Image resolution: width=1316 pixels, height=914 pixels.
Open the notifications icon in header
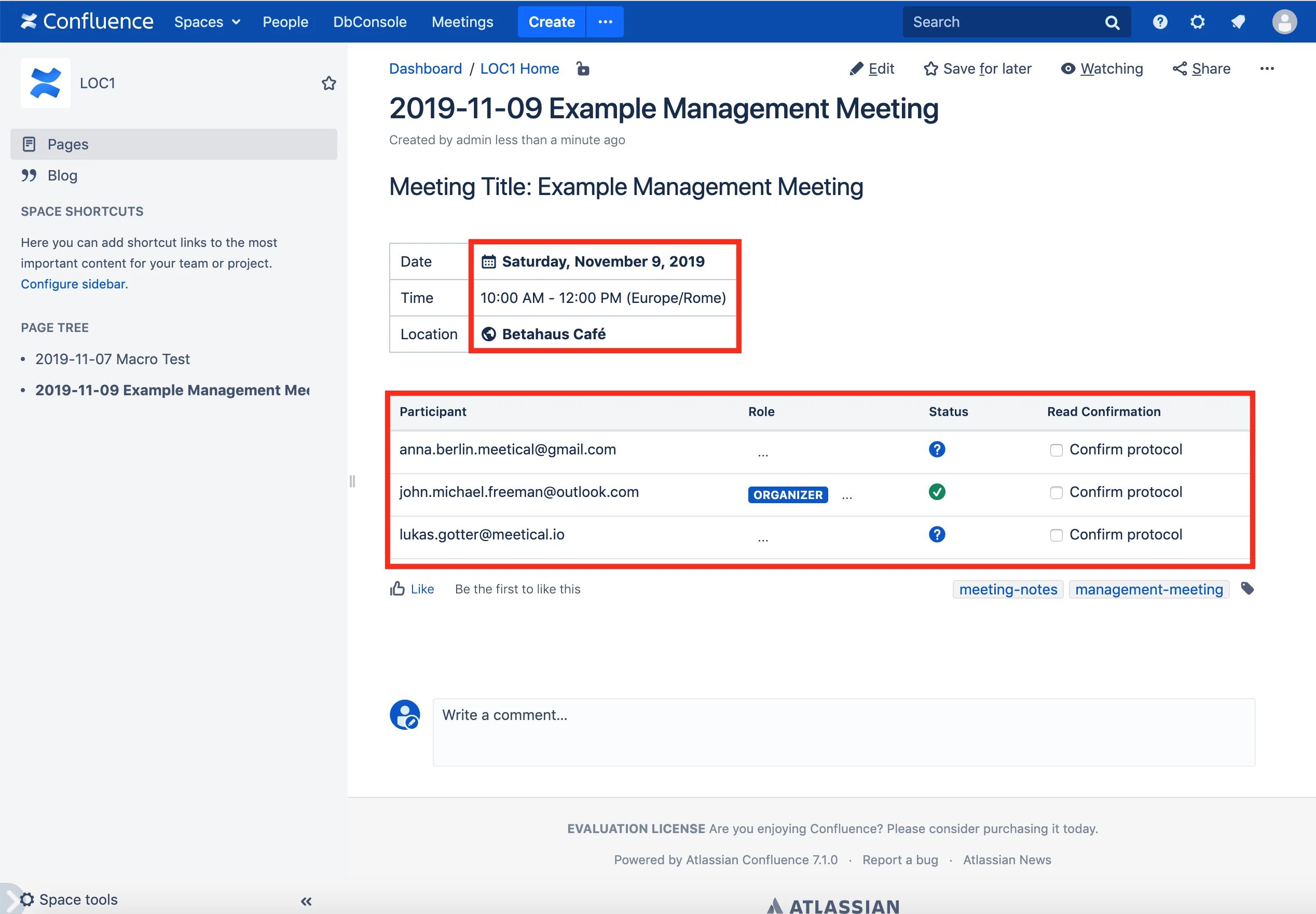click(x=1238, y=22)
